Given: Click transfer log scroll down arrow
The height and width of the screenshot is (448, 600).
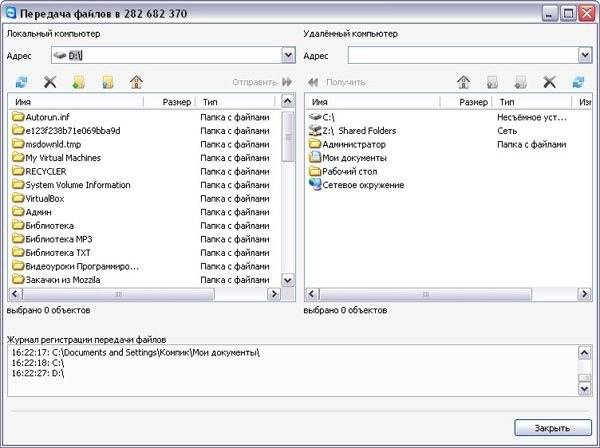Looking at the screenshot, I should tap(585, 389).
